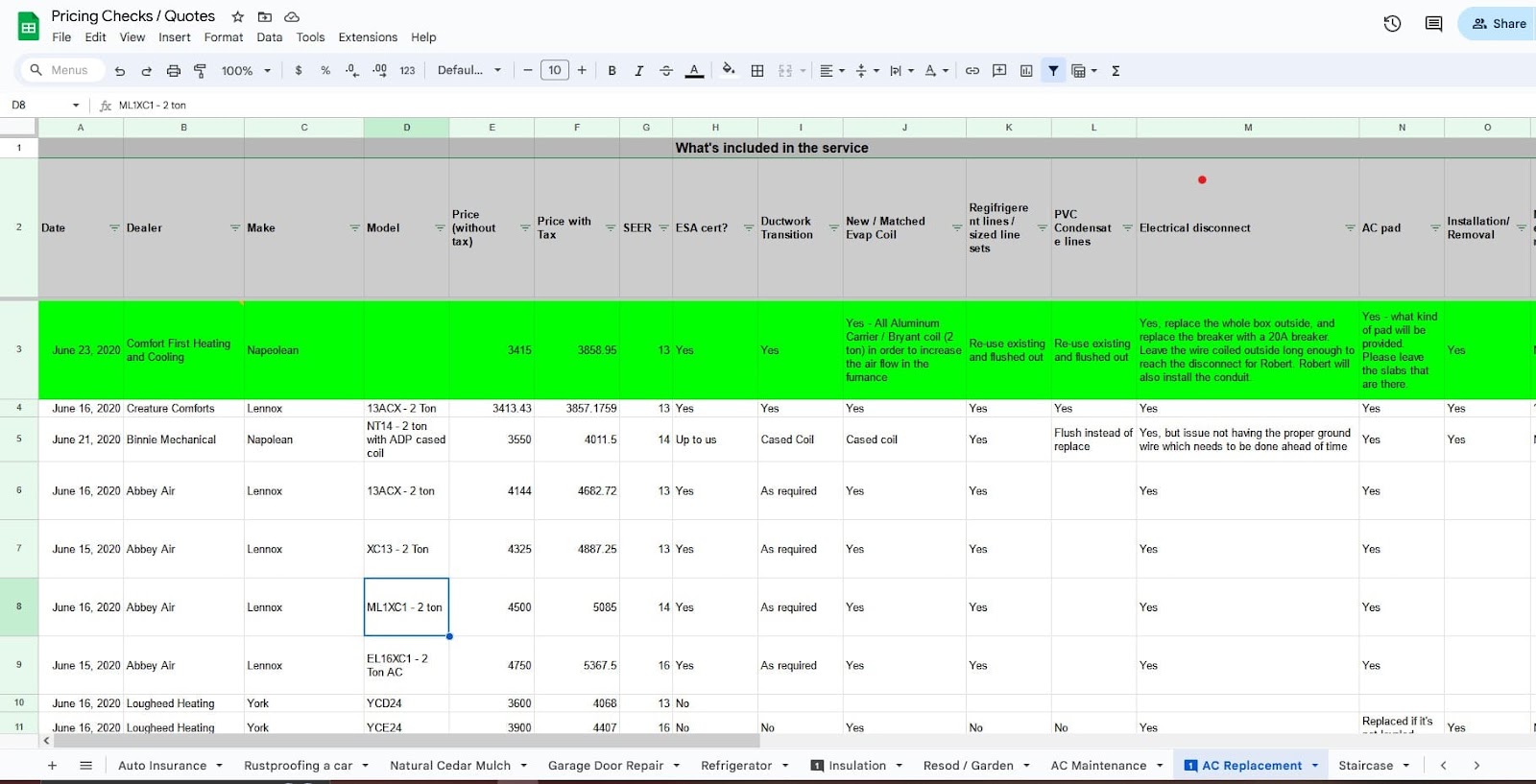Open the text color picker
1536x784 pixels.
(x=694, y=71)
